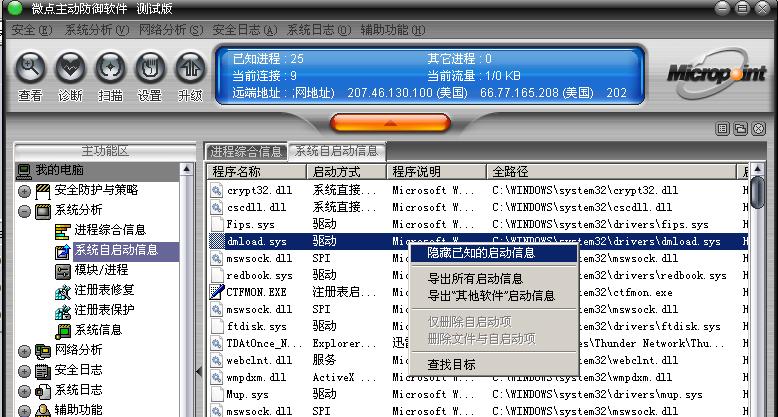Click the TDAtOnce_N... file icon
Viewport: 778px width, 417px height.
click(217, 343)
